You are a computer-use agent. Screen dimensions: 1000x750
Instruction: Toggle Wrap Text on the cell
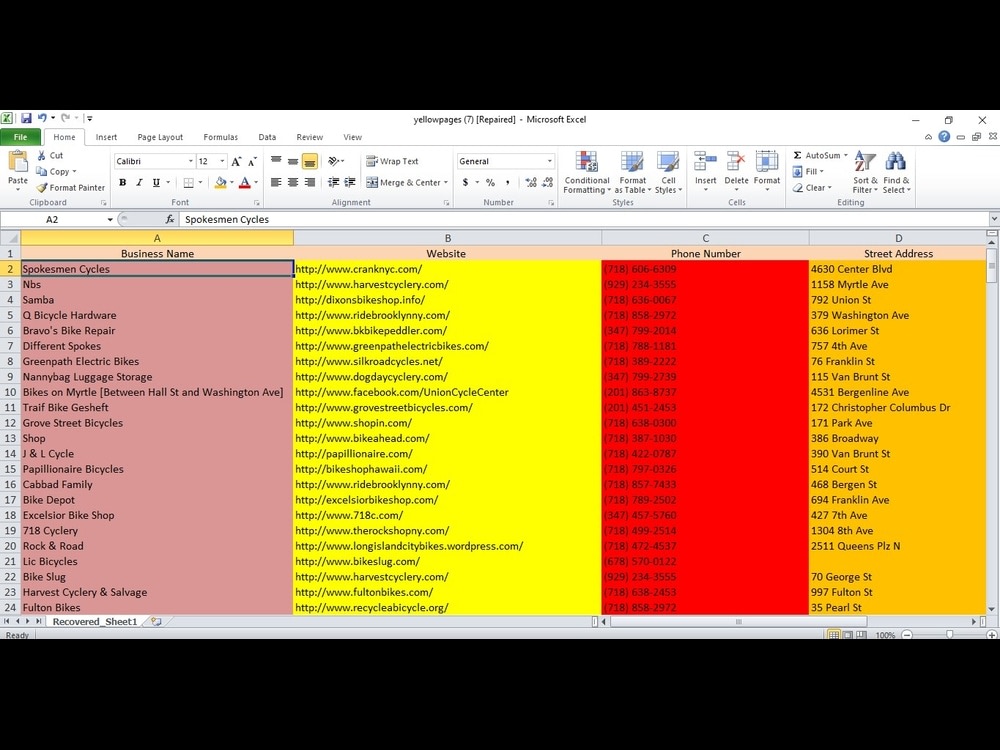point(392,161)
